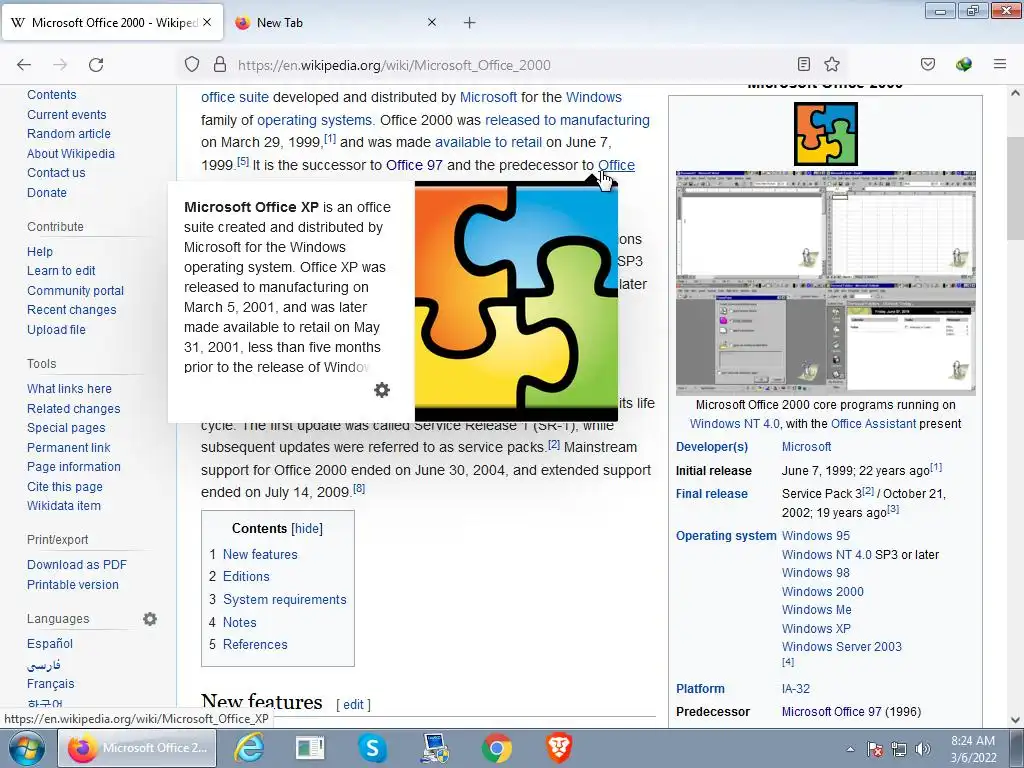Launch Internet Explorer from the taskbar

(249, 748)
